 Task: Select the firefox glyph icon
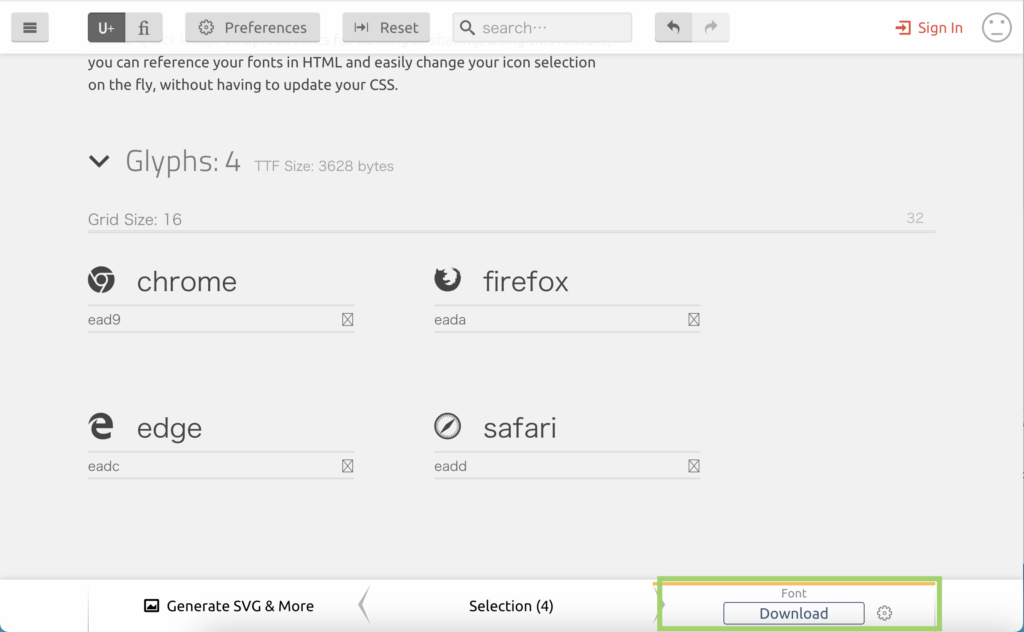click(x=447, y=281)
